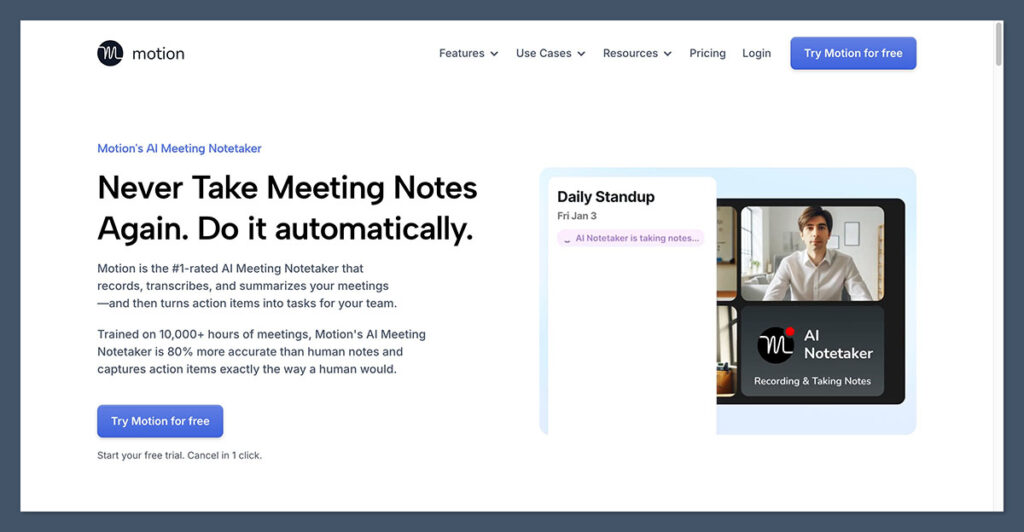1024x532 pixels.
Task: Click the AI Notetaker Motion logo with red dot
Action: coord(776,345)
